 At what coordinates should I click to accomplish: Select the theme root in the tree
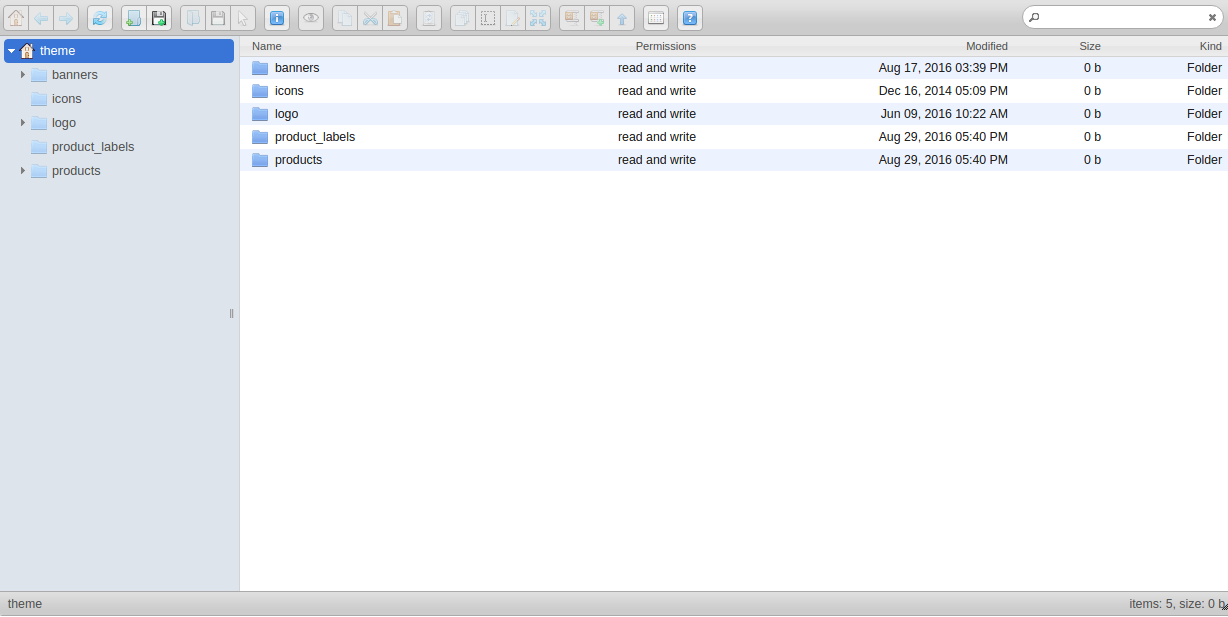coord(119,51)
